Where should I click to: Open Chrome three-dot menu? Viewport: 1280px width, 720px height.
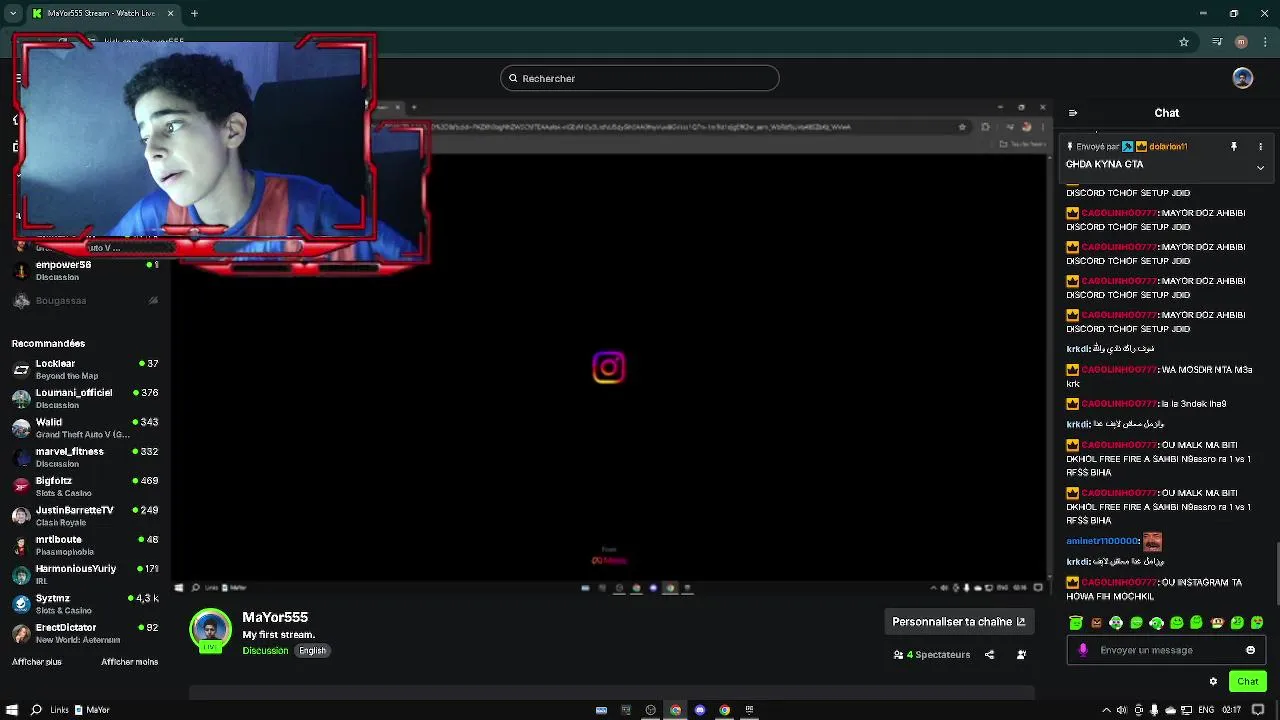point(1267,42)
